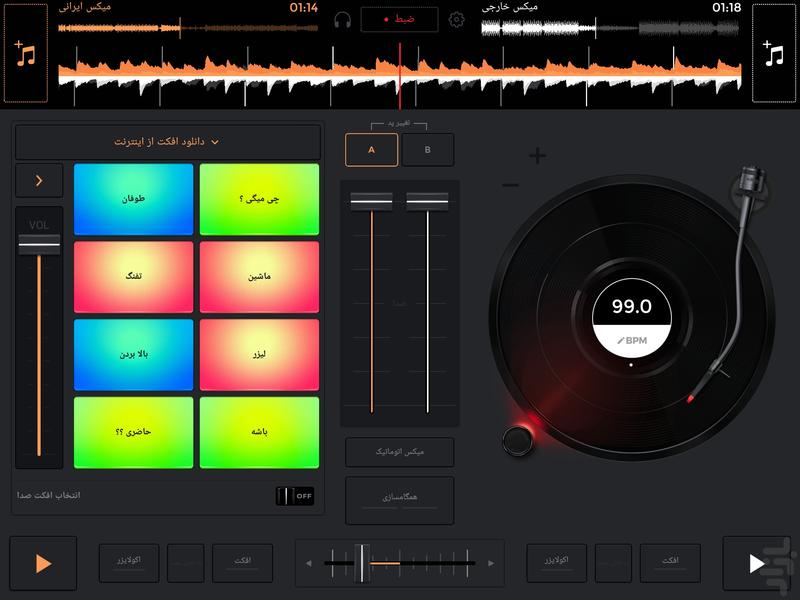
Task: Open settings with the gear icon
Action: click(x=457, y=20)
